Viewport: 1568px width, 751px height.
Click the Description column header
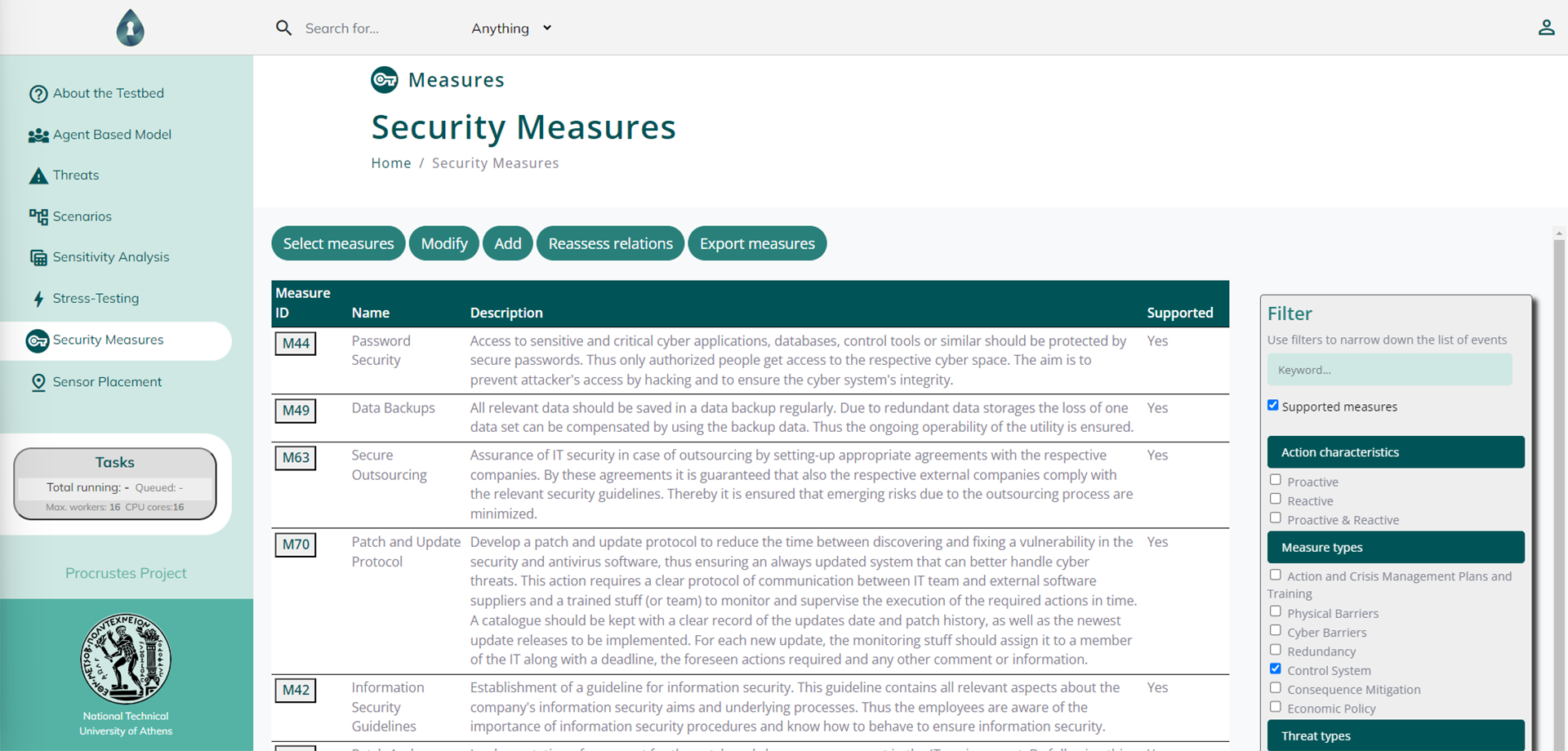pos(506,313)
